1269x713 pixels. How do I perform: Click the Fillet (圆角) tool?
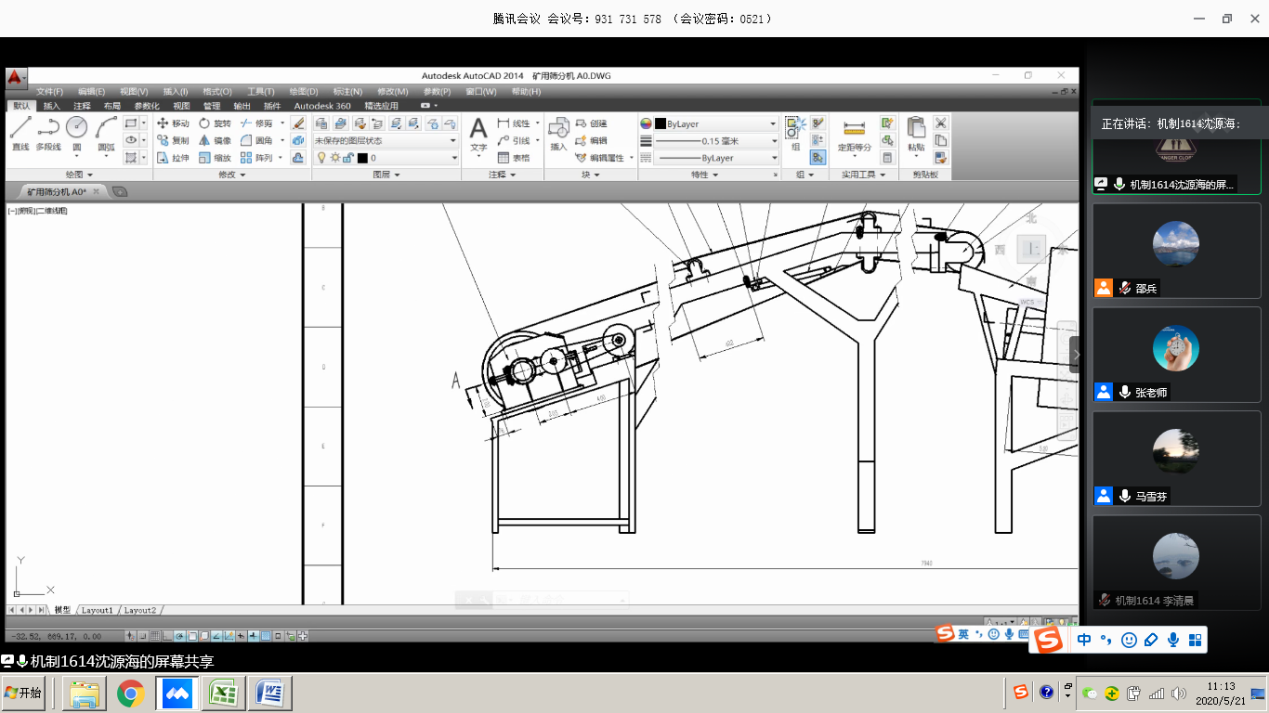(x=256, y=141)
